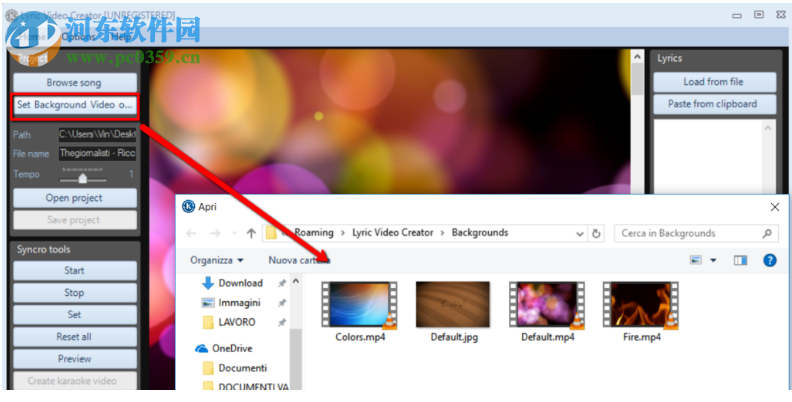Viewport: 792px width, 402px height.
Task: Click the Backgrounds breadcrumb segment
Action: click(480, 233)
